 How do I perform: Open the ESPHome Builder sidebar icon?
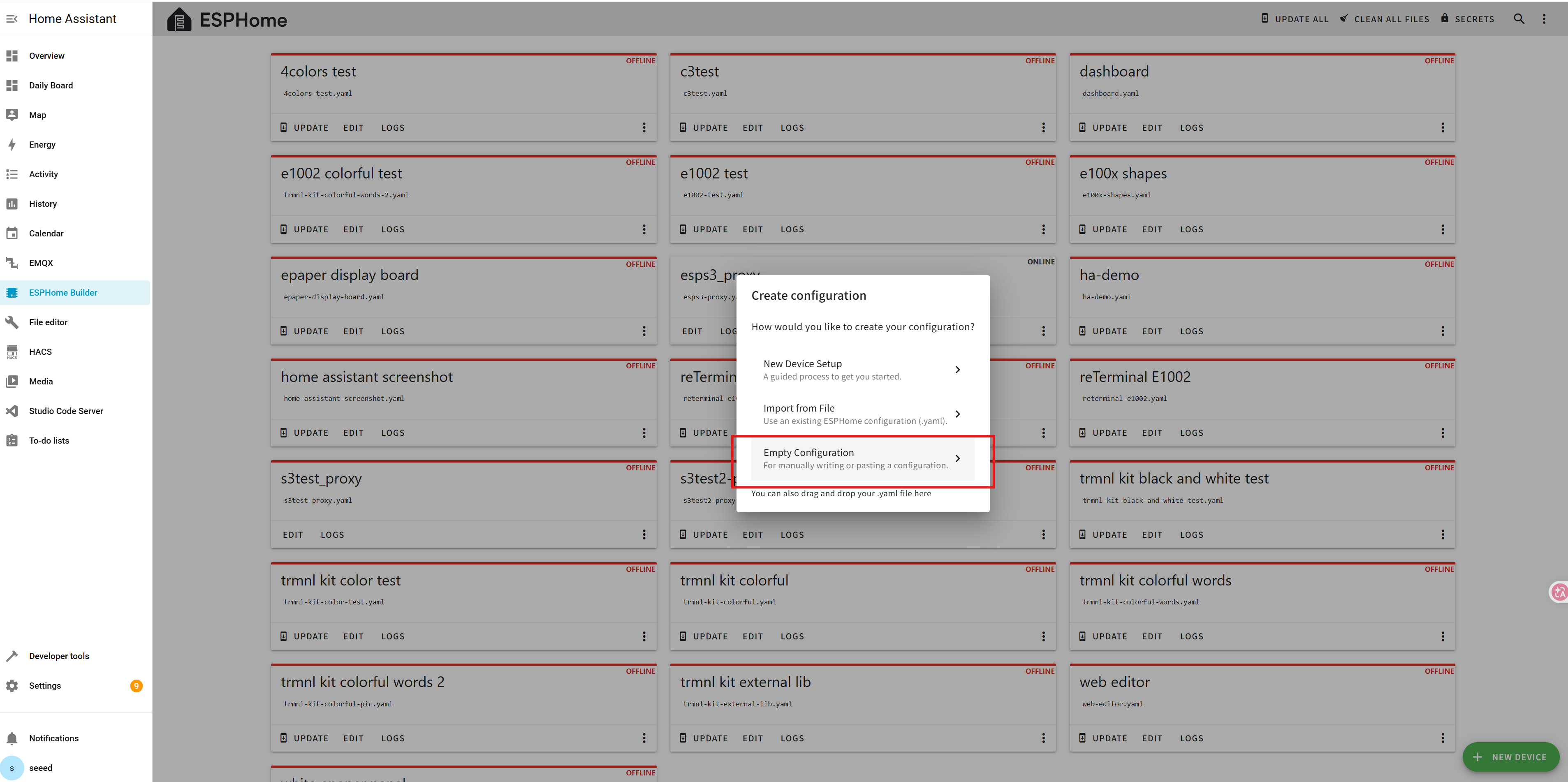(x=12, y=292)
